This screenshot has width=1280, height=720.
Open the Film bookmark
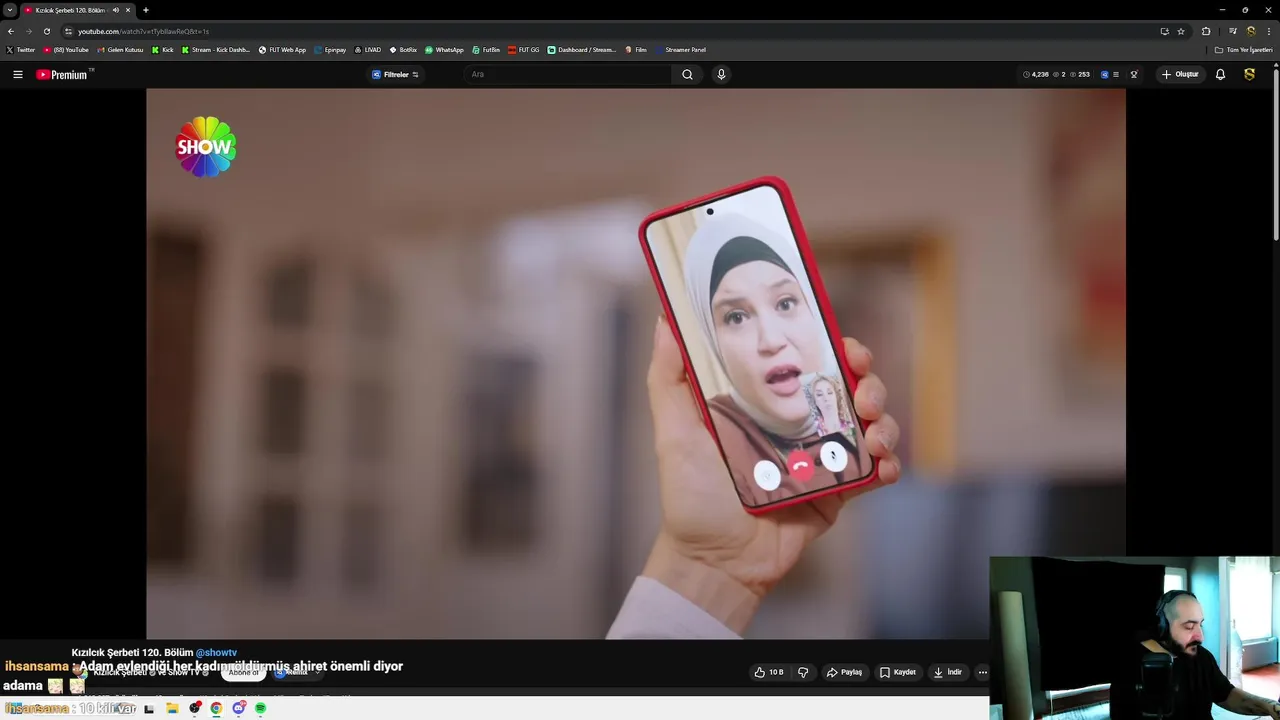pyautogui.click(x=636, y=50)
